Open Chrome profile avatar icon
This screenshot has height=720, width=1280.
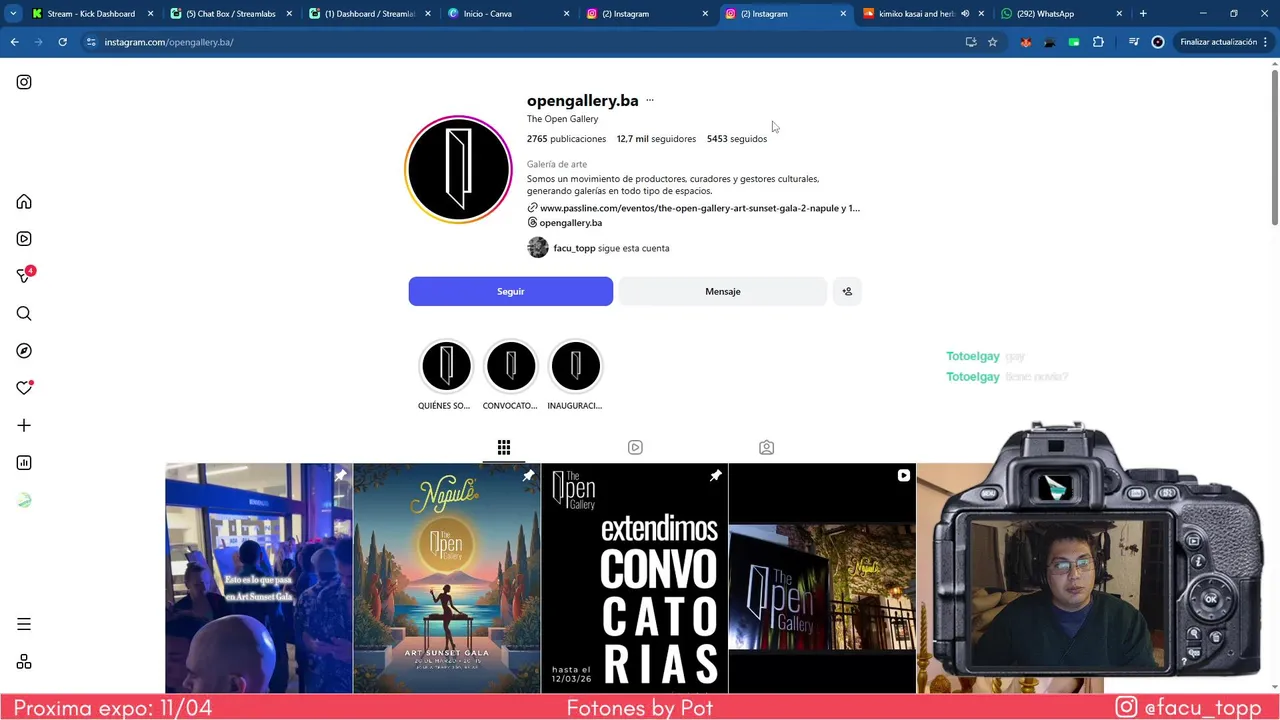(x=1158, y=42)
